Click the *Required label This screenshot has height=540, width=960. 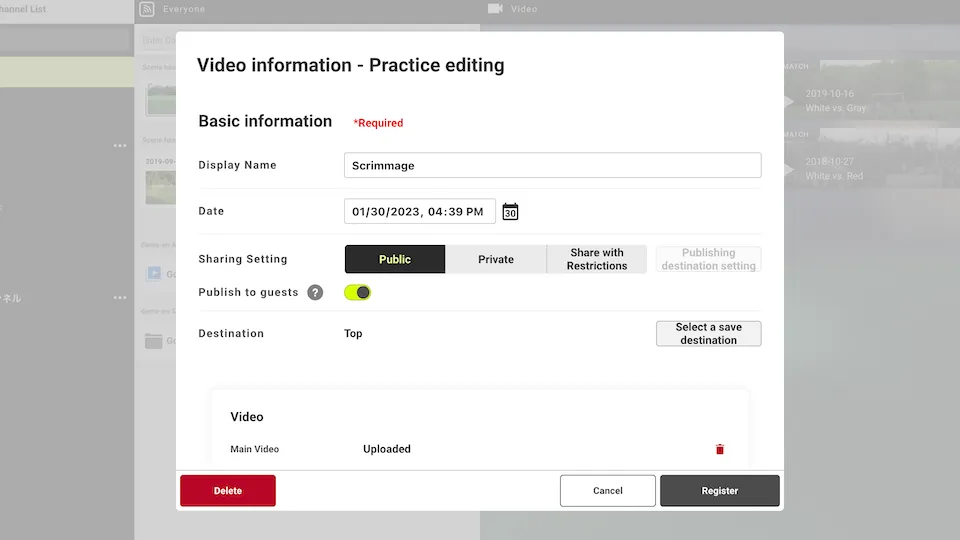click(x=378, y=122)
